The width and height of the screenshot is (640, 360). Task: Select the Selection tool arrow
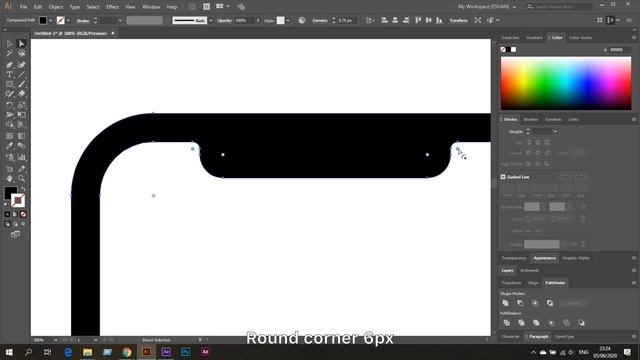pos(9,44)
